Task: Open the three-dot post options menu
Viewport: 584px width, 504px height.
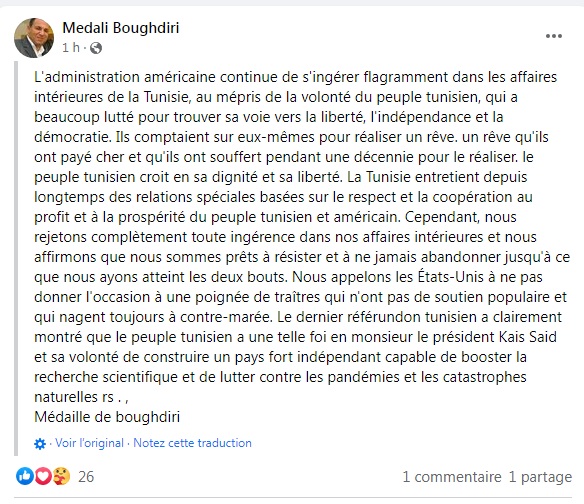Action: (x=553, y=36)
